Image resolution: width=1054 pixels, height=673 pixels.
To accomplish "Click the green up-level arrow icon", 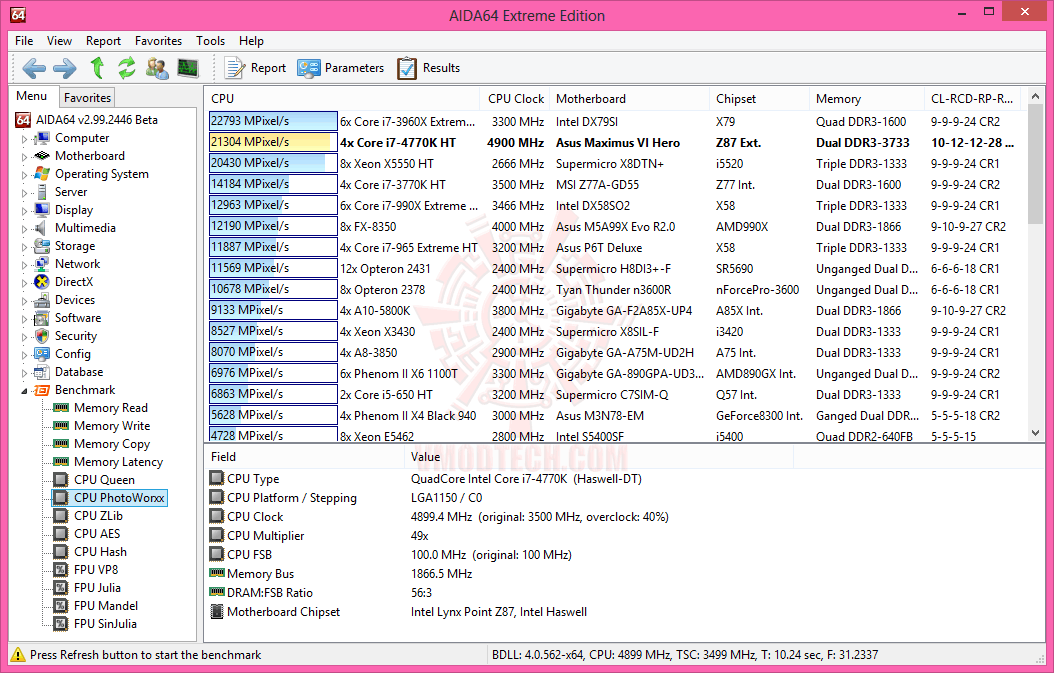I will pos(97,68).
